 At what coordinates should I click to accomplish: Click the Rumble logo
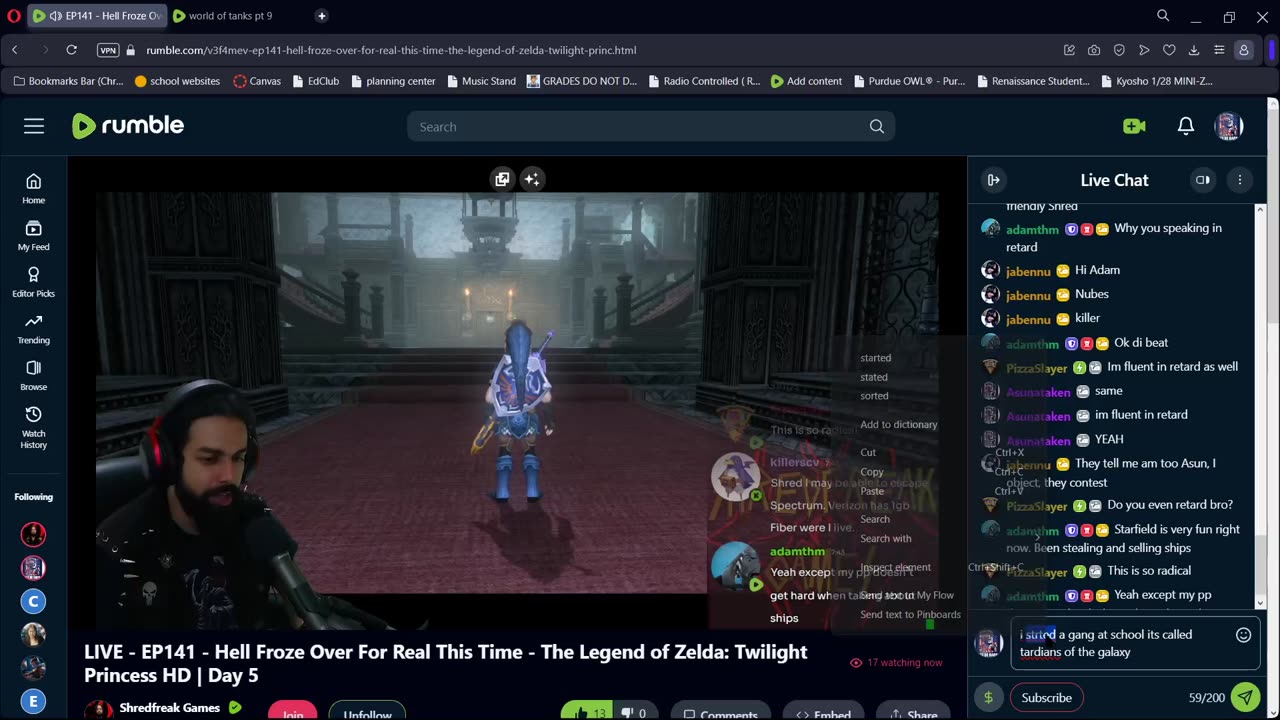point(128,126)
